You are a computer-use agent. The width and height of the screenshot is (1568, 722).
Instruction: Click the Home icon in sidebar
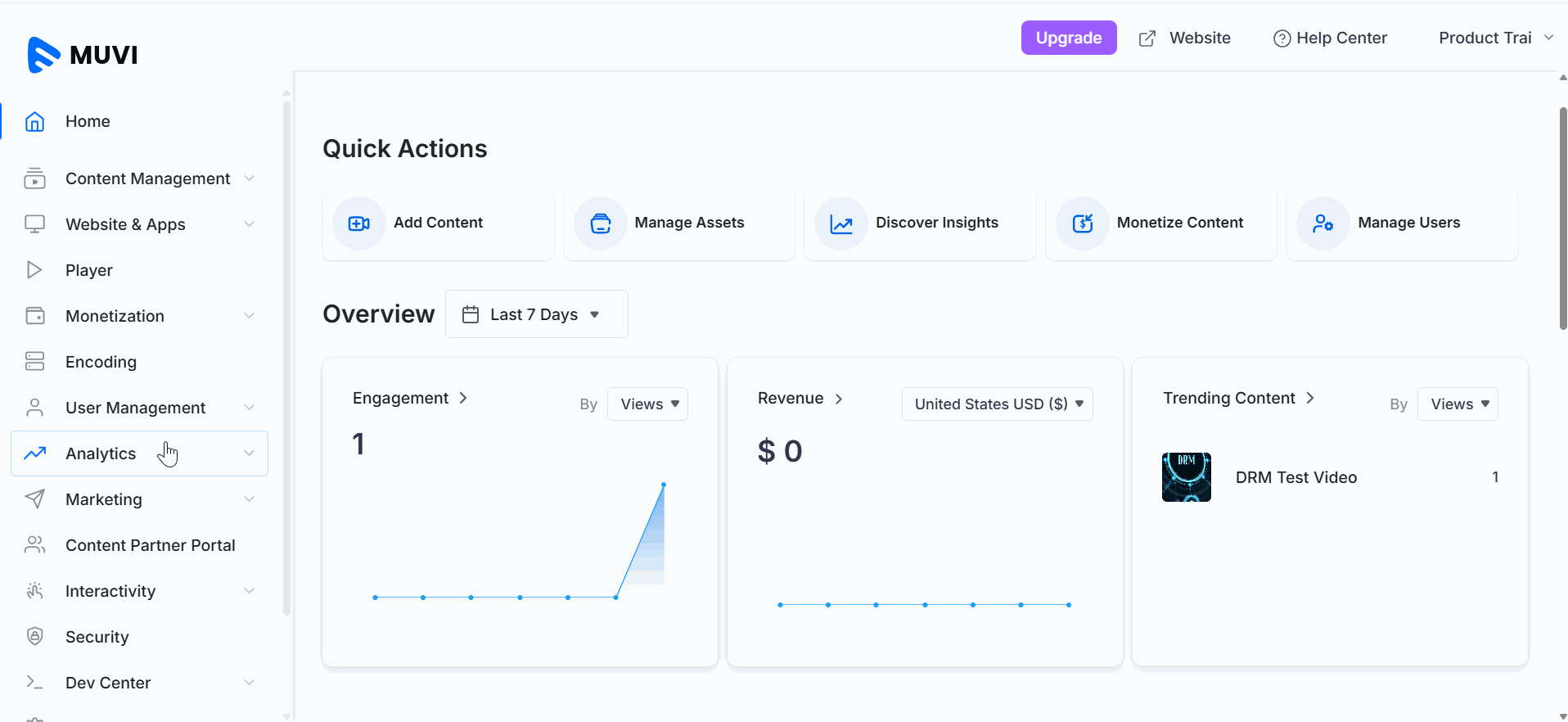pos(34,122)
